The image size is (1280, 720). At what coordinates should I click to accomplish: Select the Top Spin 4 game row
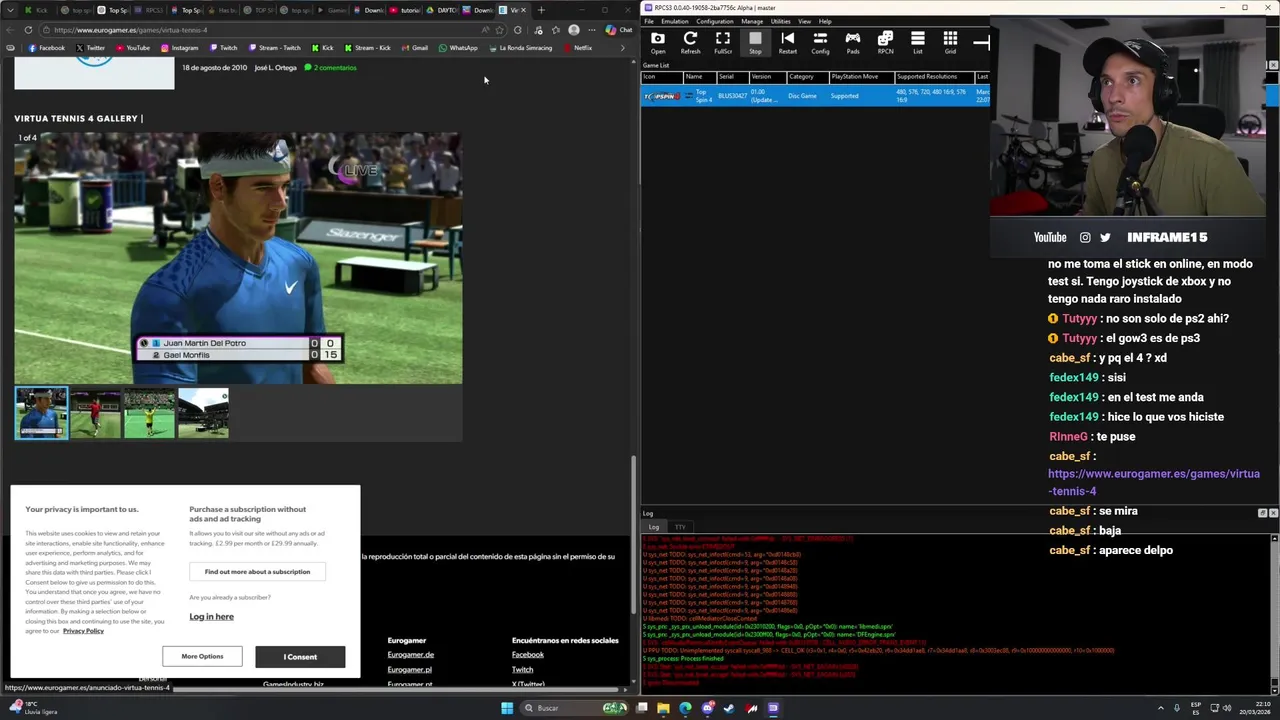[x=816, y=96]
